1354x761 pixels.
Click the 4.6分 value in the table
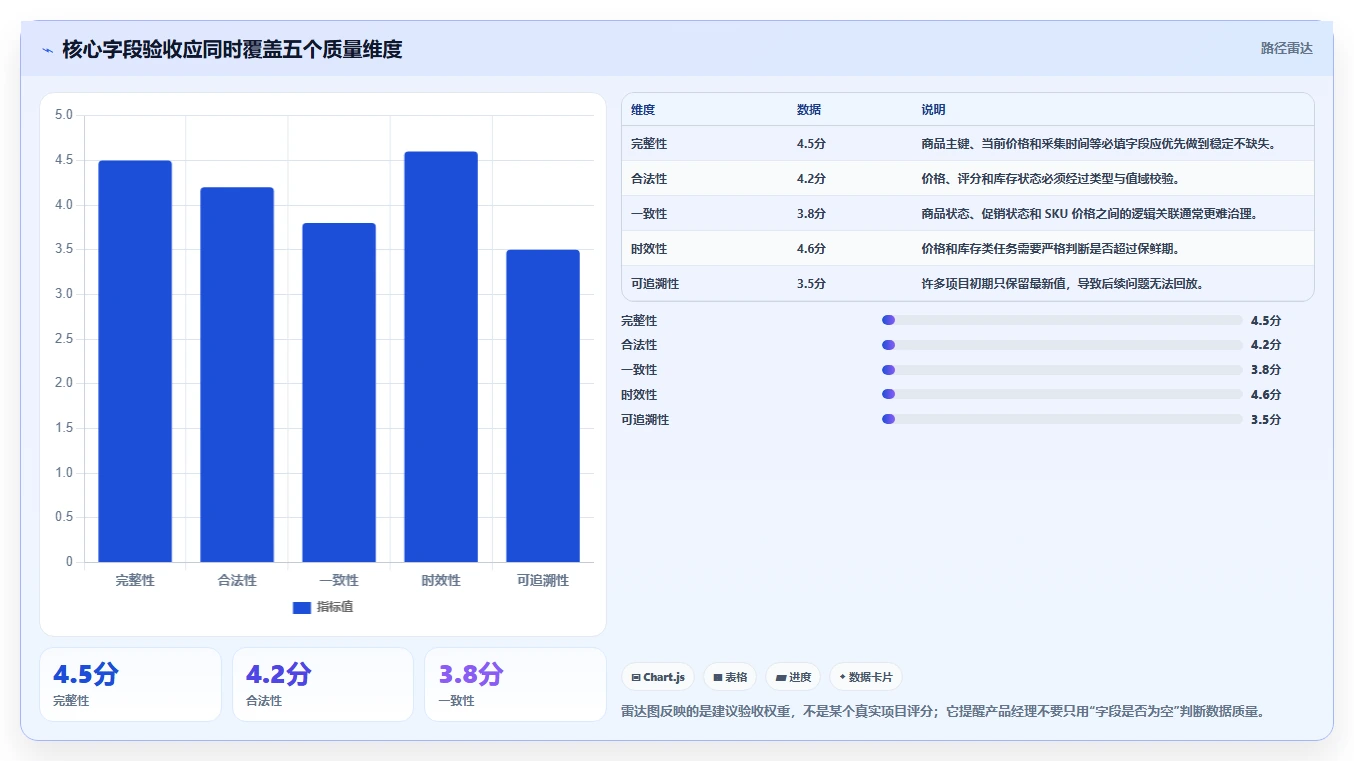[811, 249]
